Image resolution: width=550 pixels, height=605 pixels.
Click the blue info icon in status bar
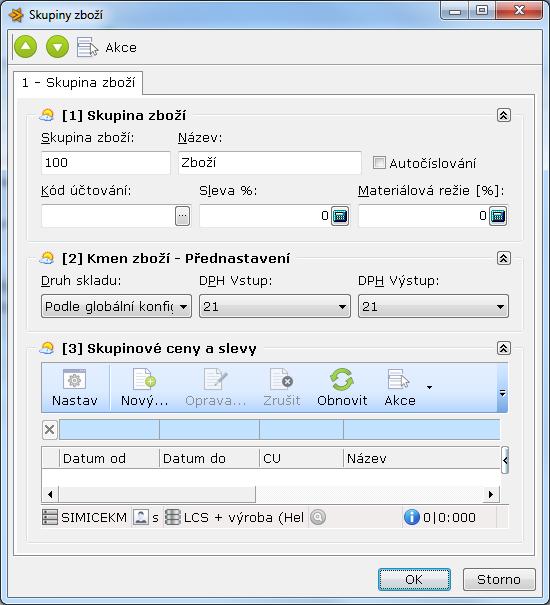pos(411,517)
